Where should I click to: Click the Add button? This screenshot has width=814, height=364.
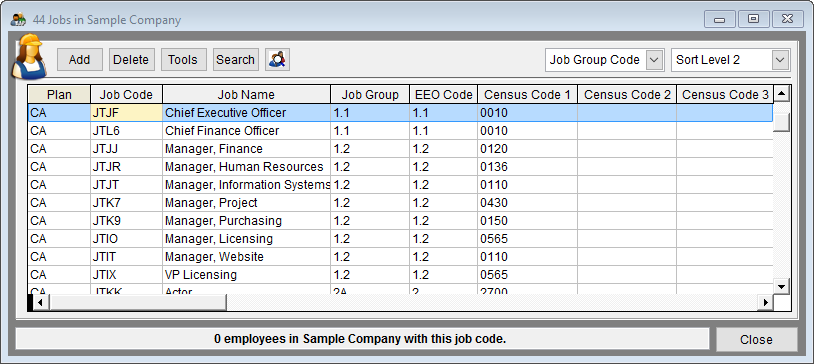[x=79, y=60]
